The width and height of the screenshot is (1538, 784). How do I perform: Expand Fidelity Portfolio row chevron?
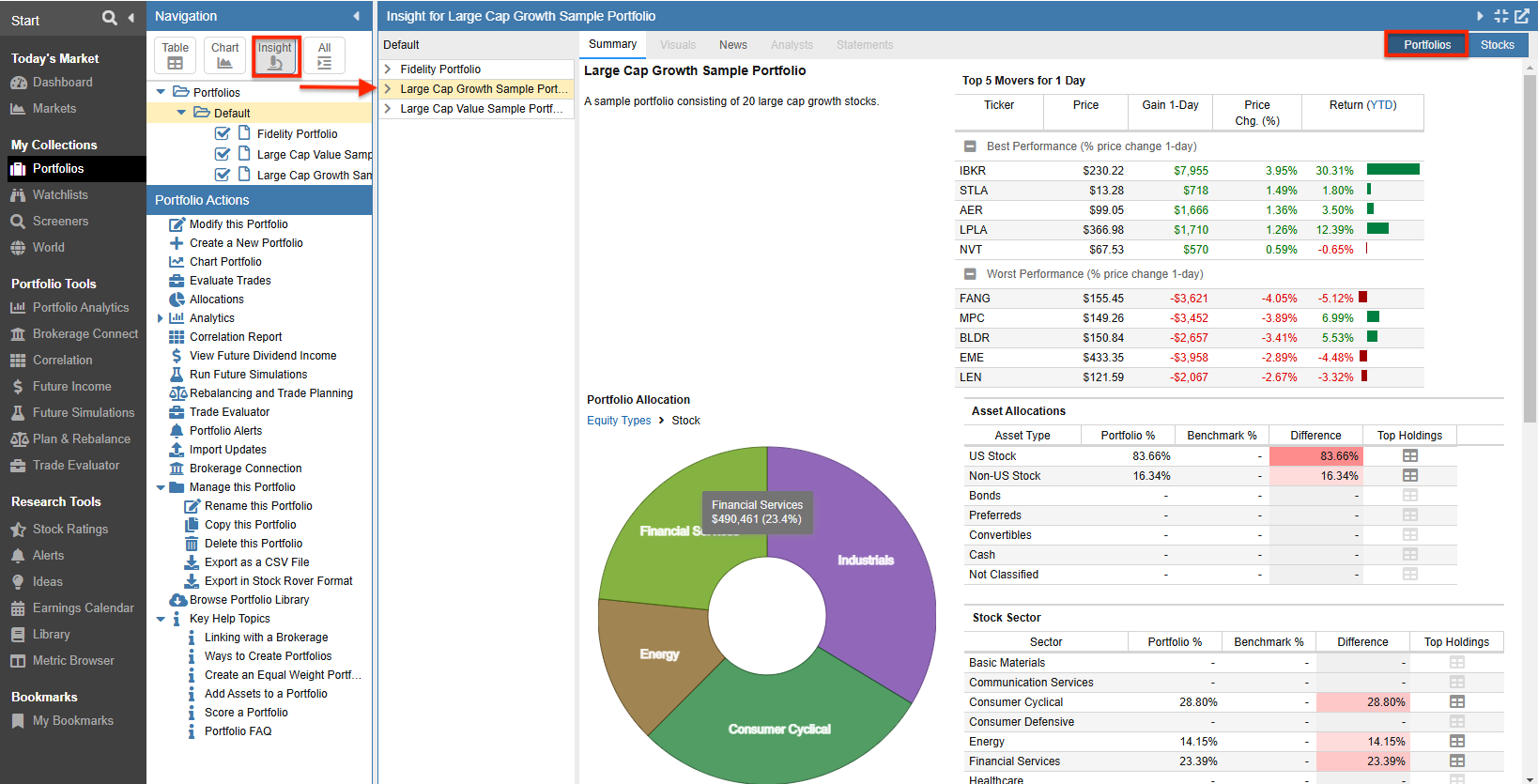point(388,69)
